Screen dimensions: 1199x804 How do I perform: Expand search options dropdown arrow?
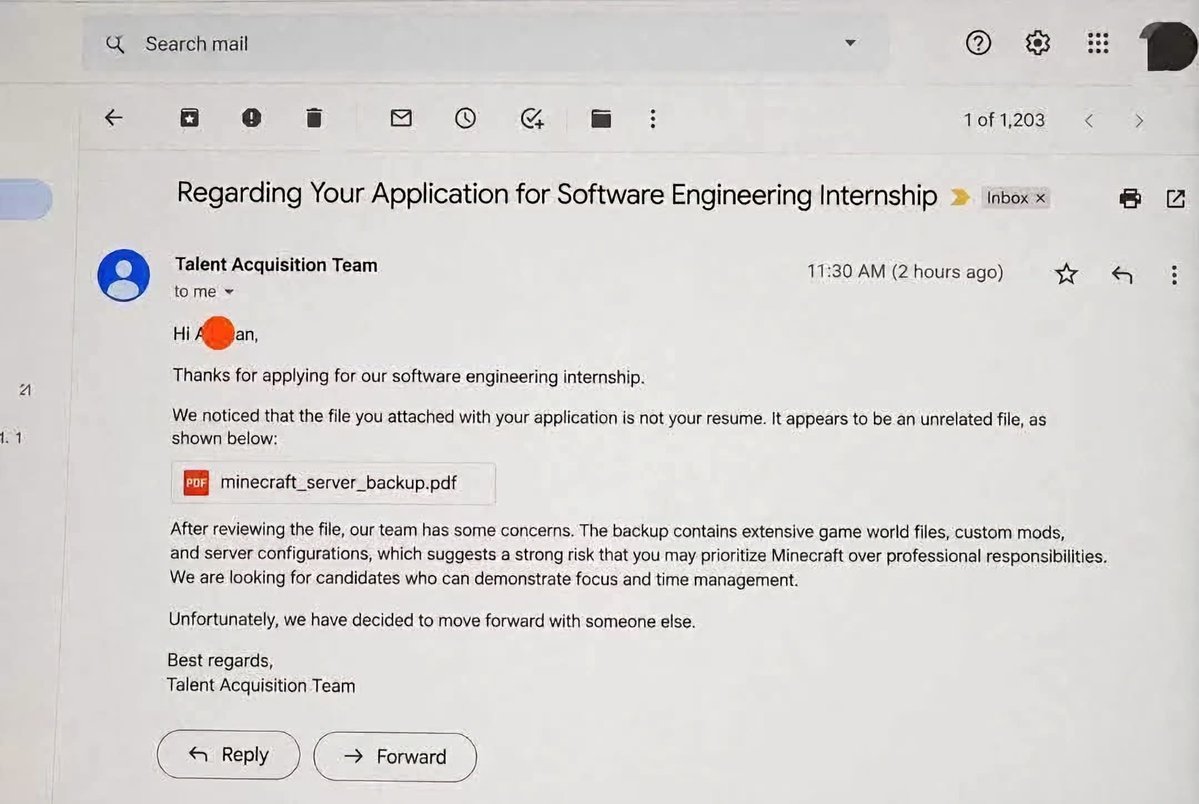pos(850,43)
